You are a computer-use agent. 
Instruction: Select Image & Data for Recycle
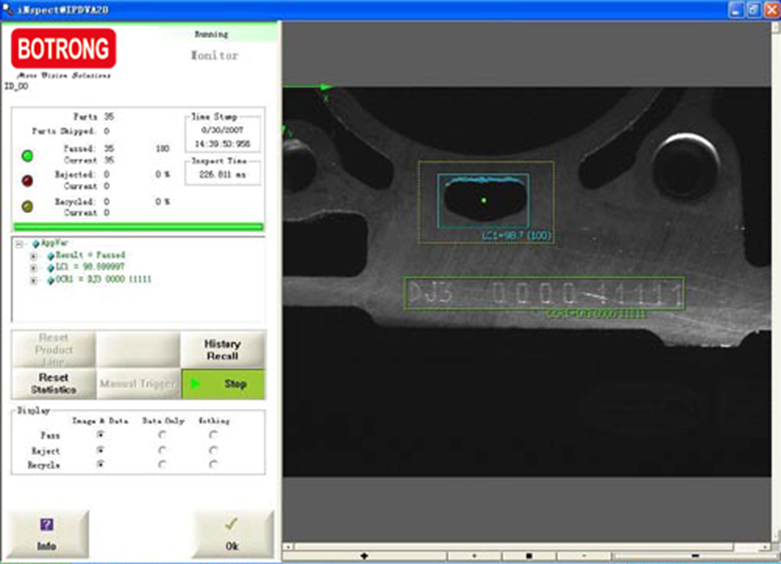pyautogui.click(x=101, y=464)
